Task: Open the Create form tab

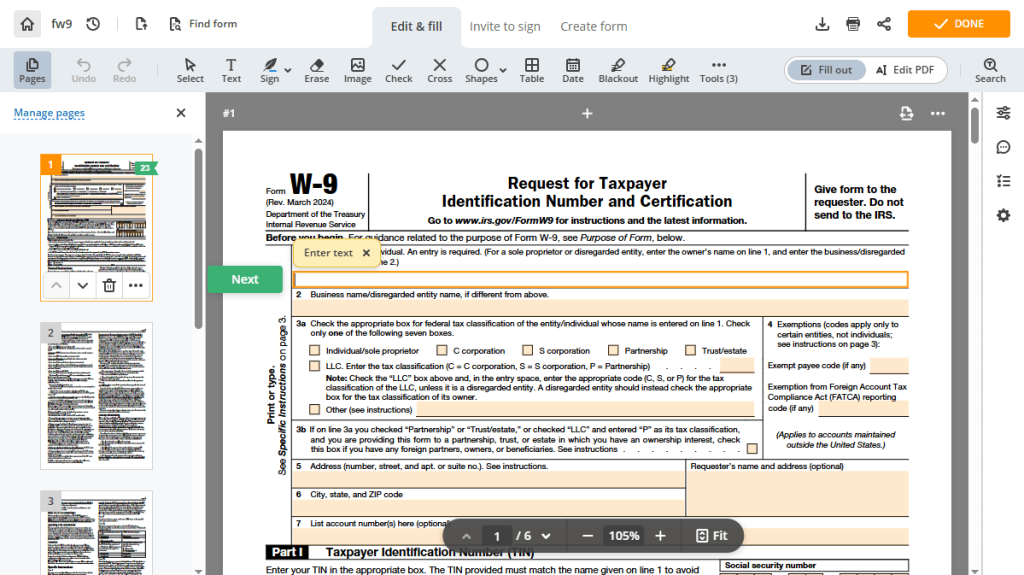Action: (594, 27)
